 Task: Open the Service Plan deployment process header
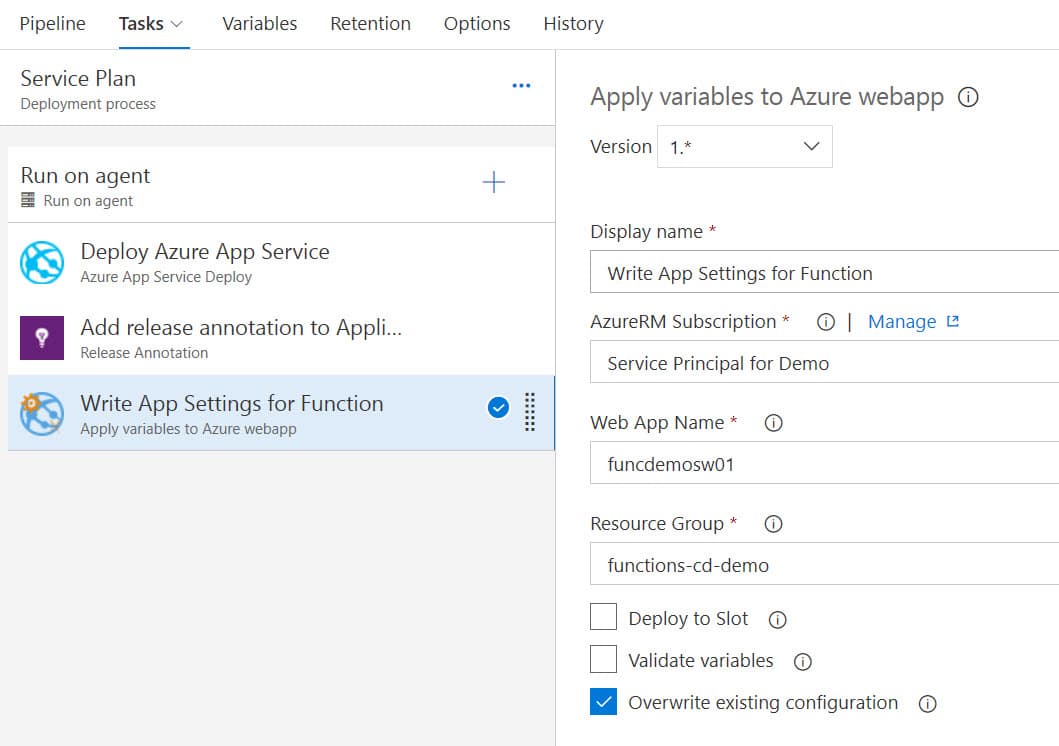[277, 88]
